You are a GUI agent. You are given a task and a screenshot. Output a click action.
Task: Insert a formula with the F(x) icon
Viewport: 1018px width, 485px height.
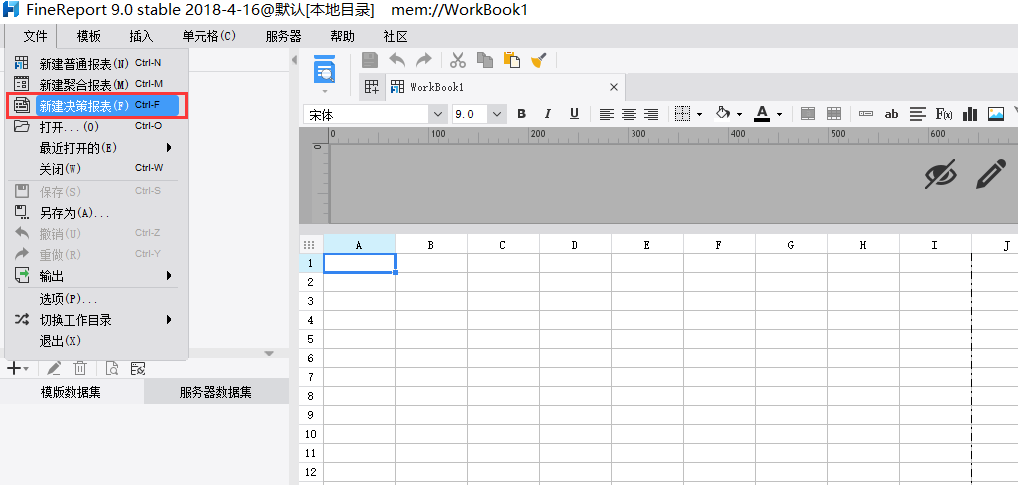(x=943, y=114)
